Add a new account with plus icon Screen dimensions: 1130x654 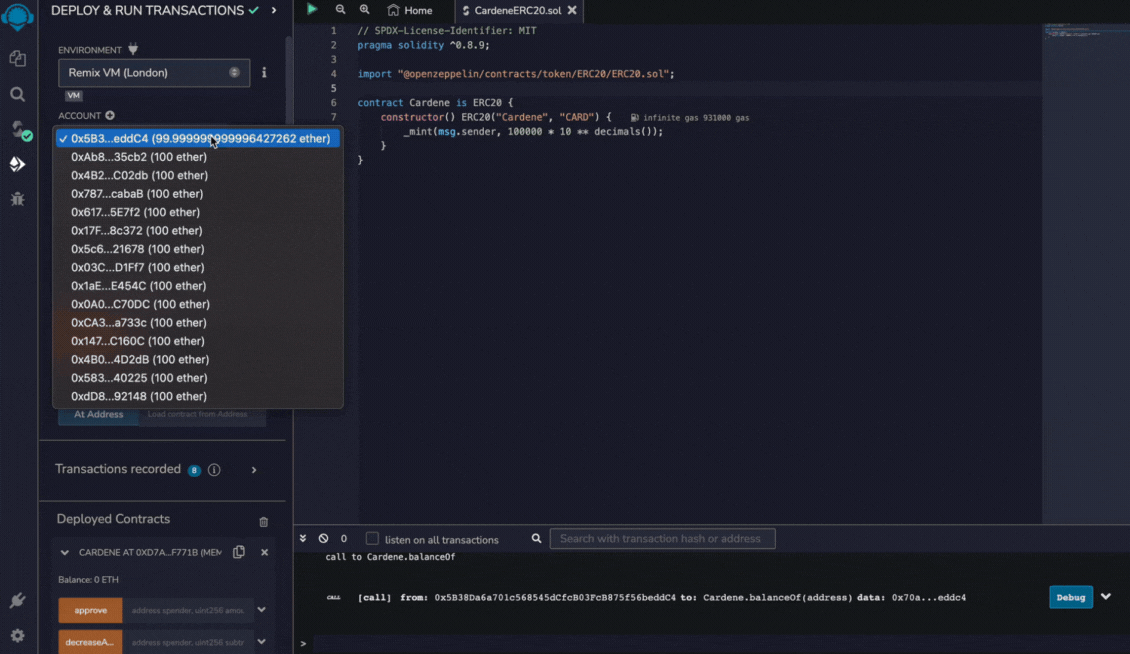click(110, 115)
